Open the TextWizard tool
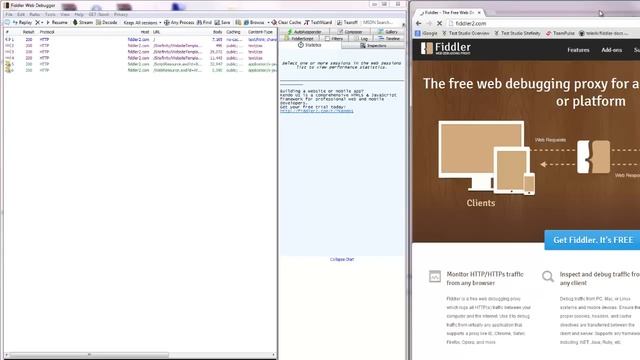 point(318,22)
